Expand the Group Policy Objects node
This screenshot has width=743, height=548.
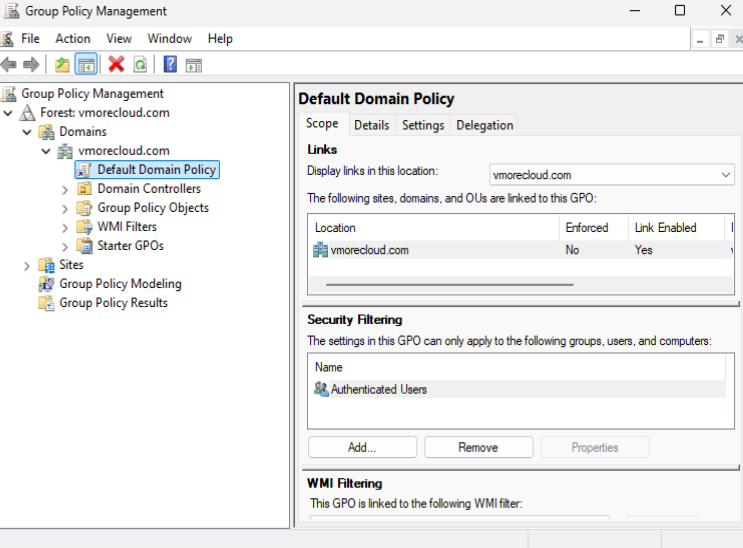point(65,209)
